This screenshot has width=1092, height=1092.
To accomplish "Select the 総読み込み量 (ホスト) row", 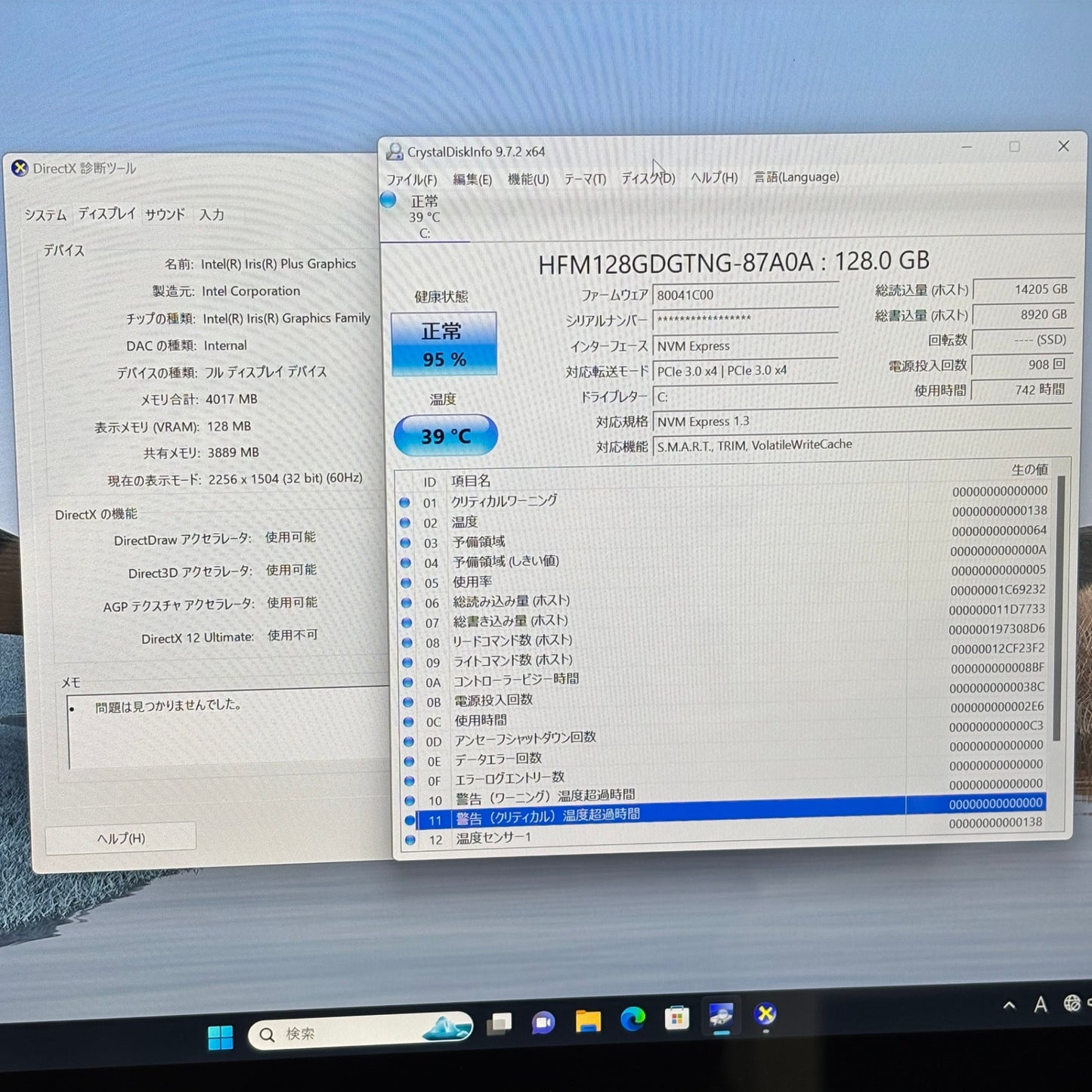I will (724, 596).
